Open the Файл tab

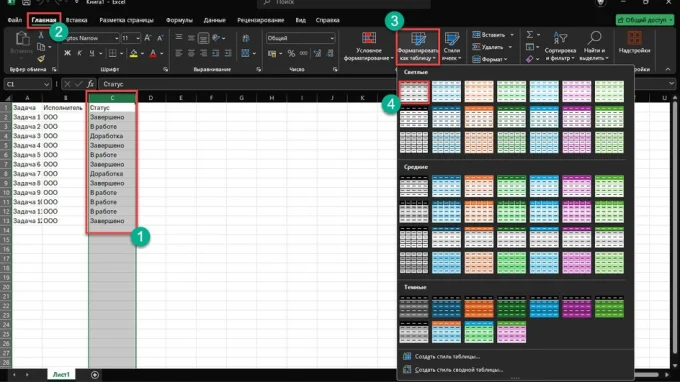[x=15, y=20]
